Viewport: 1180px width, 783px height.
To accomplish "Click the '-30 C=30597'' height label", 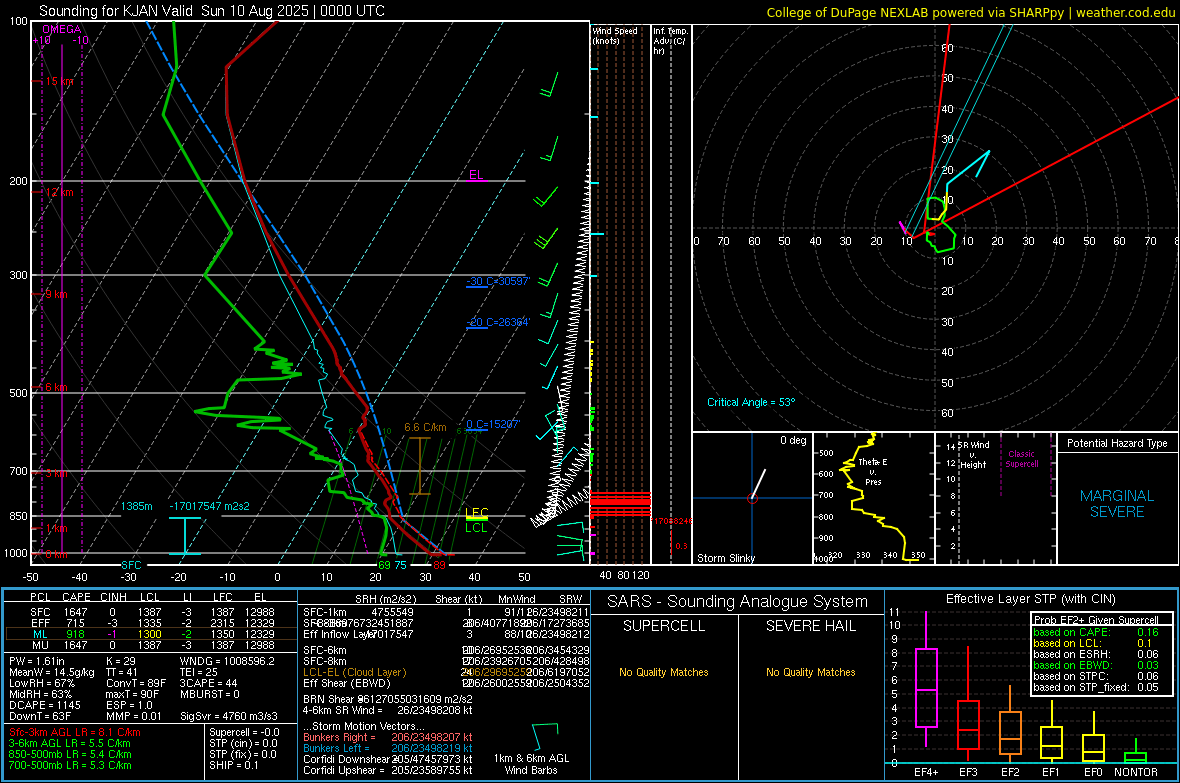I will pos(498,282).
